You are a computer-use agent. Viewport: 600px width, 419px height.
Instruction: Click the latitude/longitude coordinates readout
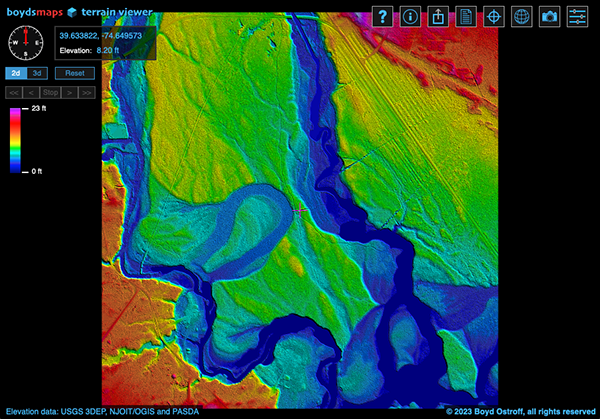100,35
